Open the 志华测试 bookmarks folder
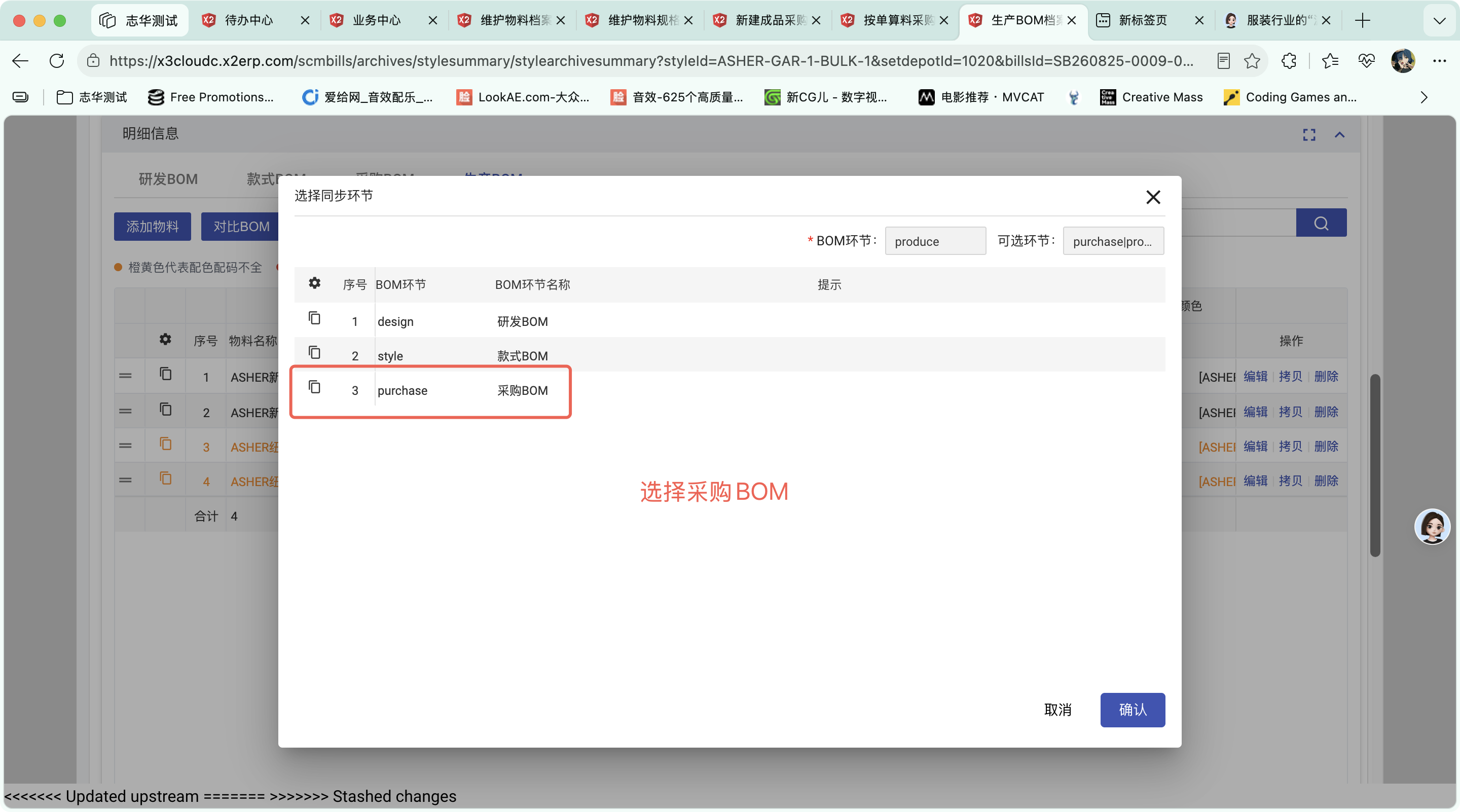 click(92, 97)
